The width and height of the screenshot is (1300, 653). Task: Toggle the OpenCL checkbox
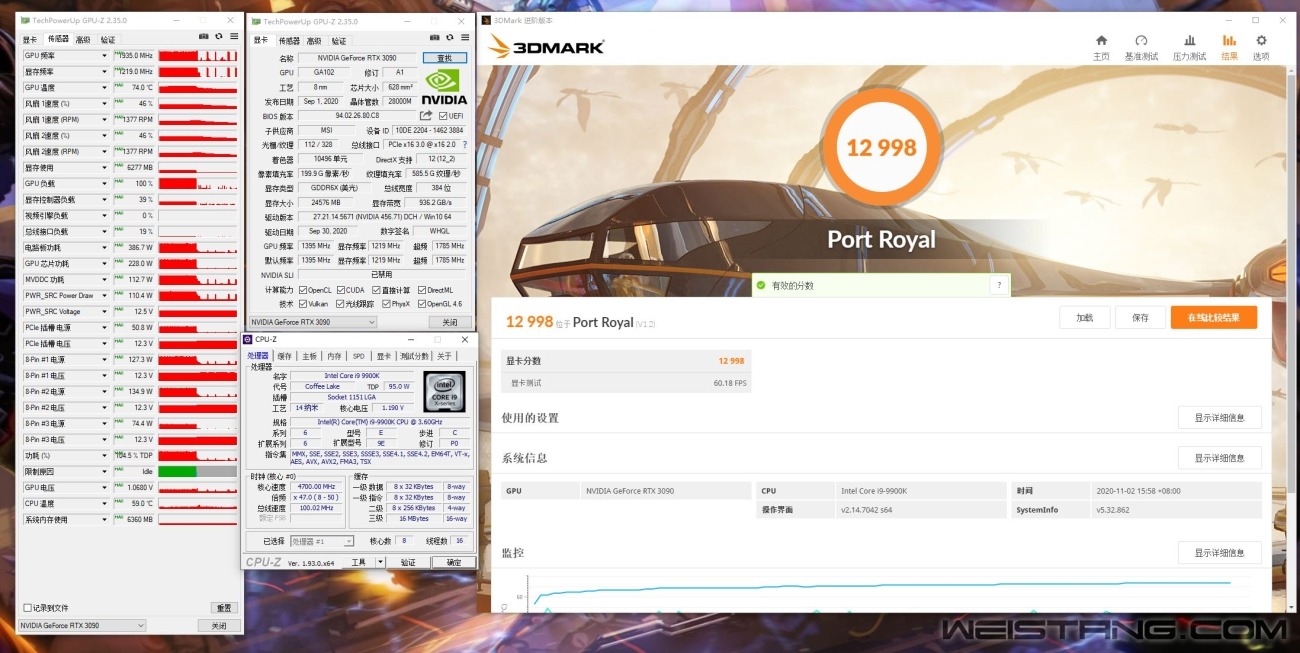coord(301,290)
